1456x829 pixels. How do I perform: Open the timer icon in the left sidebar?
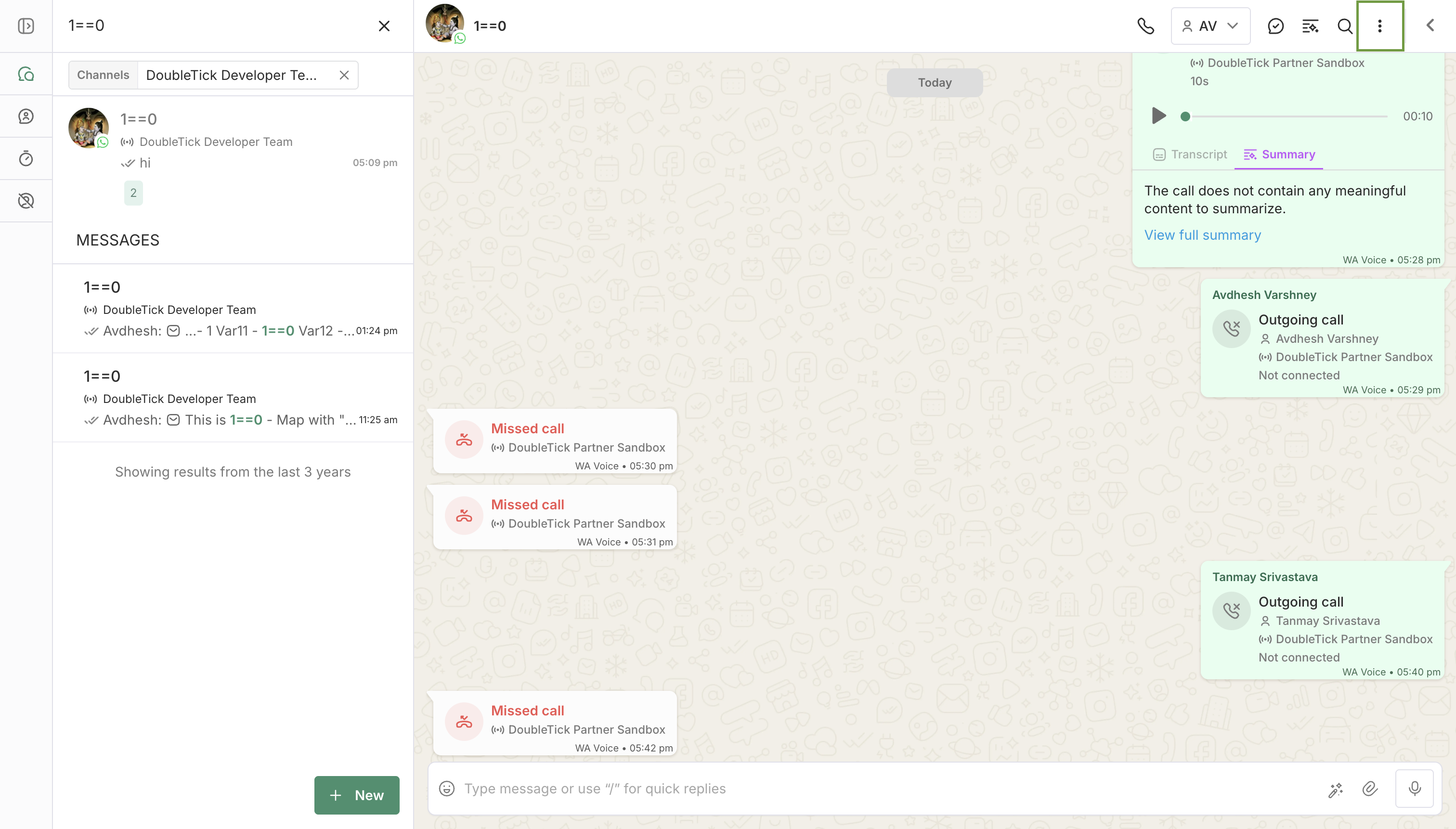[x=26, y=158]
